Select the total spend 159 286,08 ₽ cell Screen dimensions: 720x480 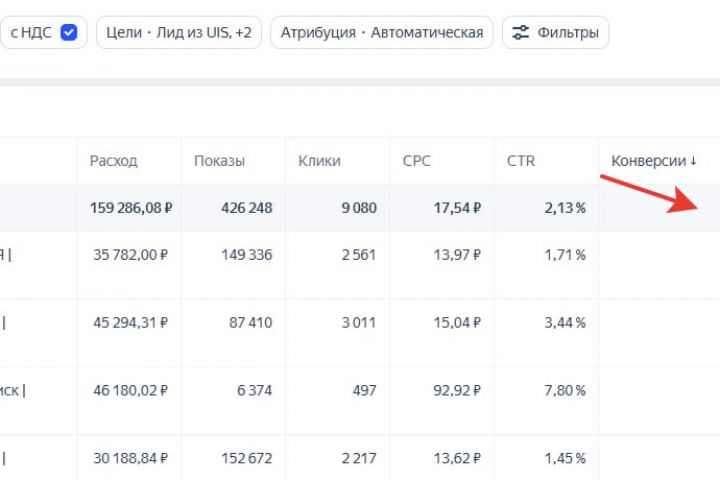131,208
